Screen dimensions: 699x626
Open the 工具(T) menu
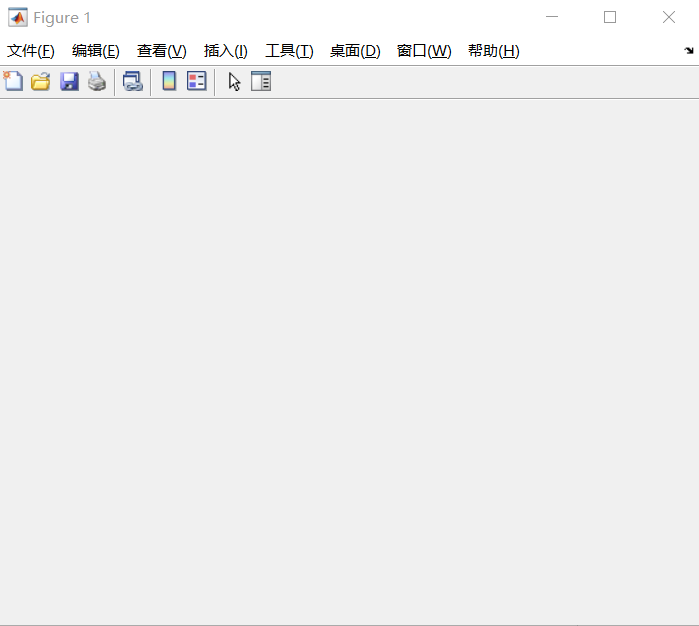[x=289, y=51]
